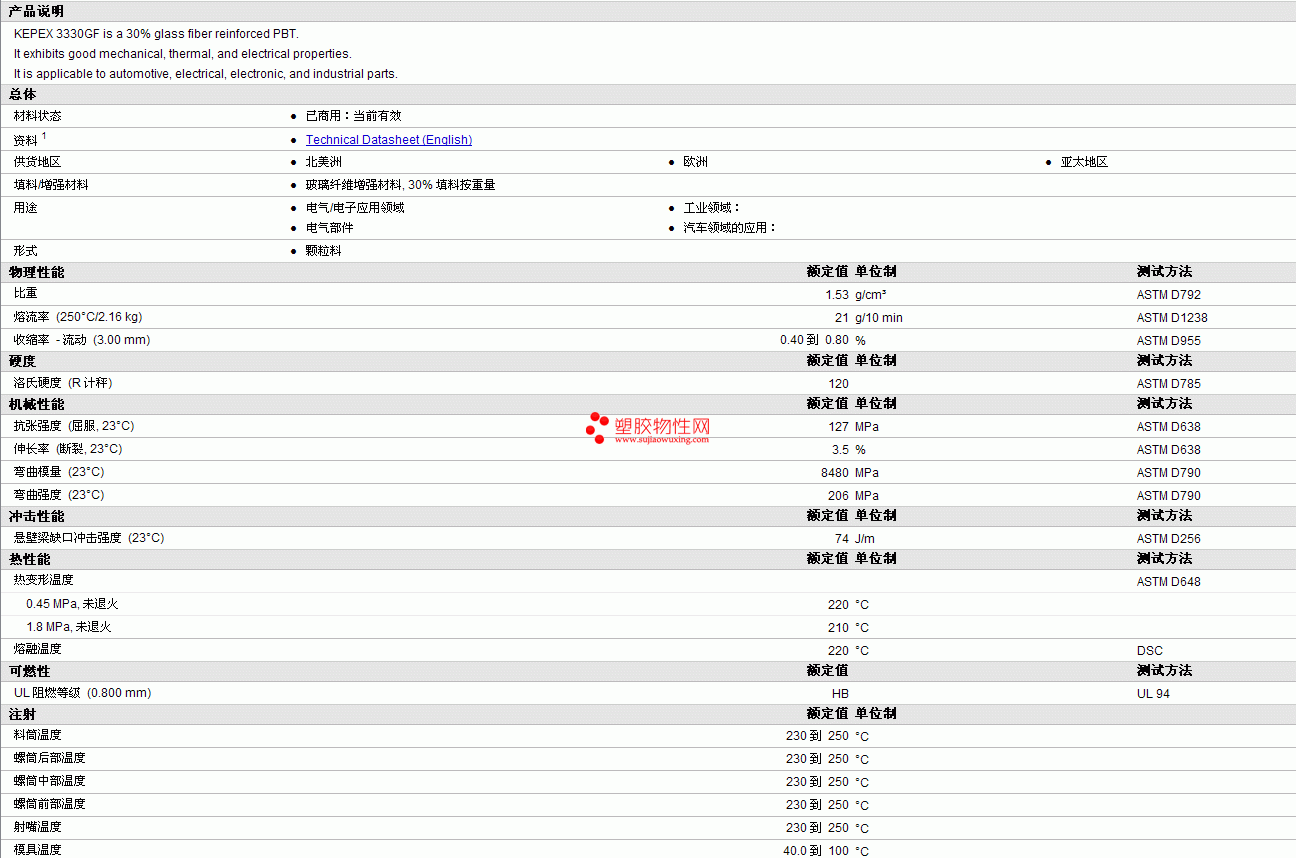The width and height of the screenshot is (1296, 858).
Task: Click the 填料/增强材料 row label
Action: pyautogui.click(x=50, y=185)
